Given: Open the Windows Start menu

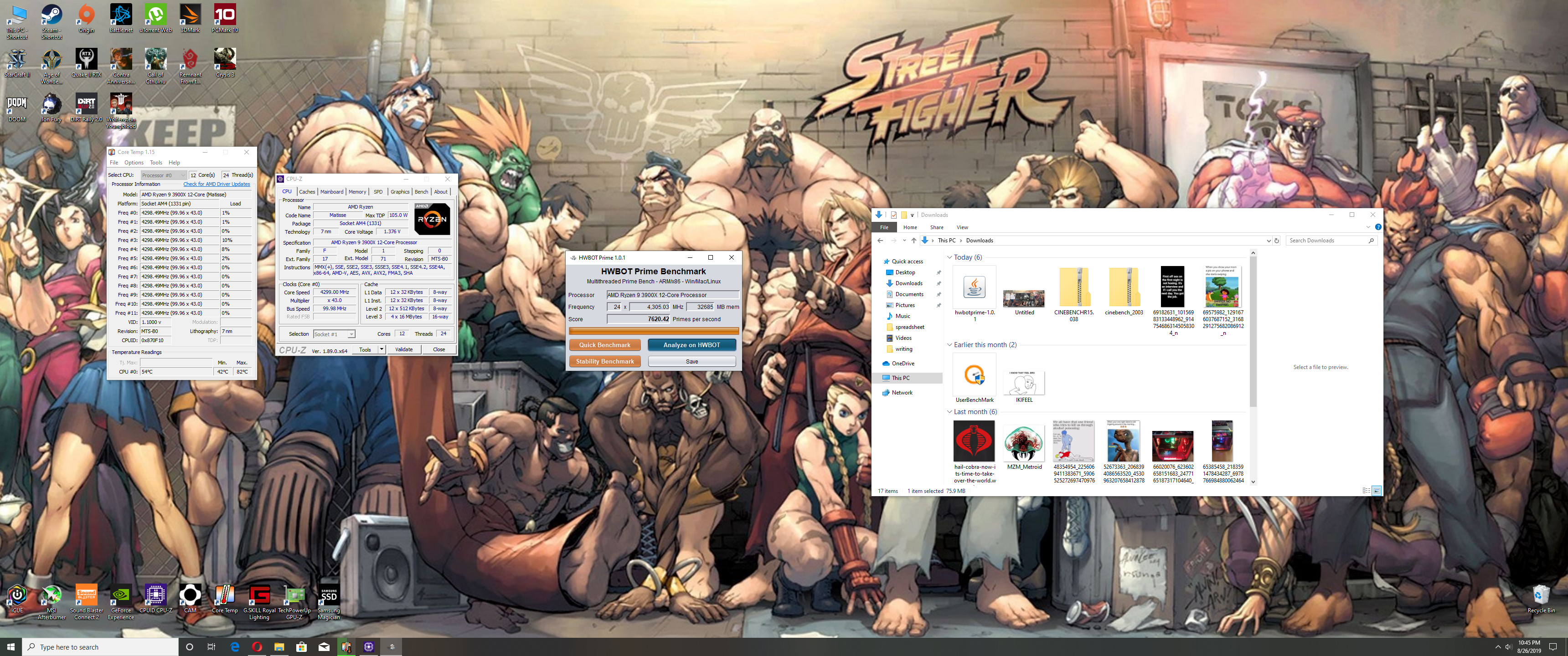Looking at the screenshot, I should 10,647.
